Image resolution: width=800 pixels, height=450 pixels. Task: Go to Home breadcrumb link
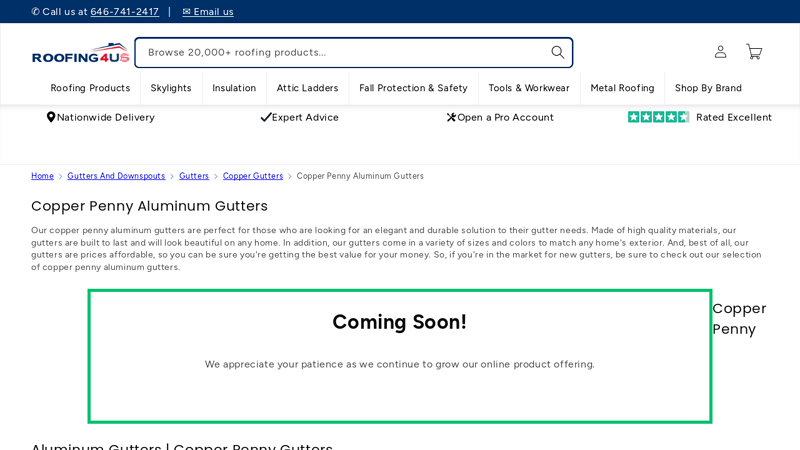[42, 176]
